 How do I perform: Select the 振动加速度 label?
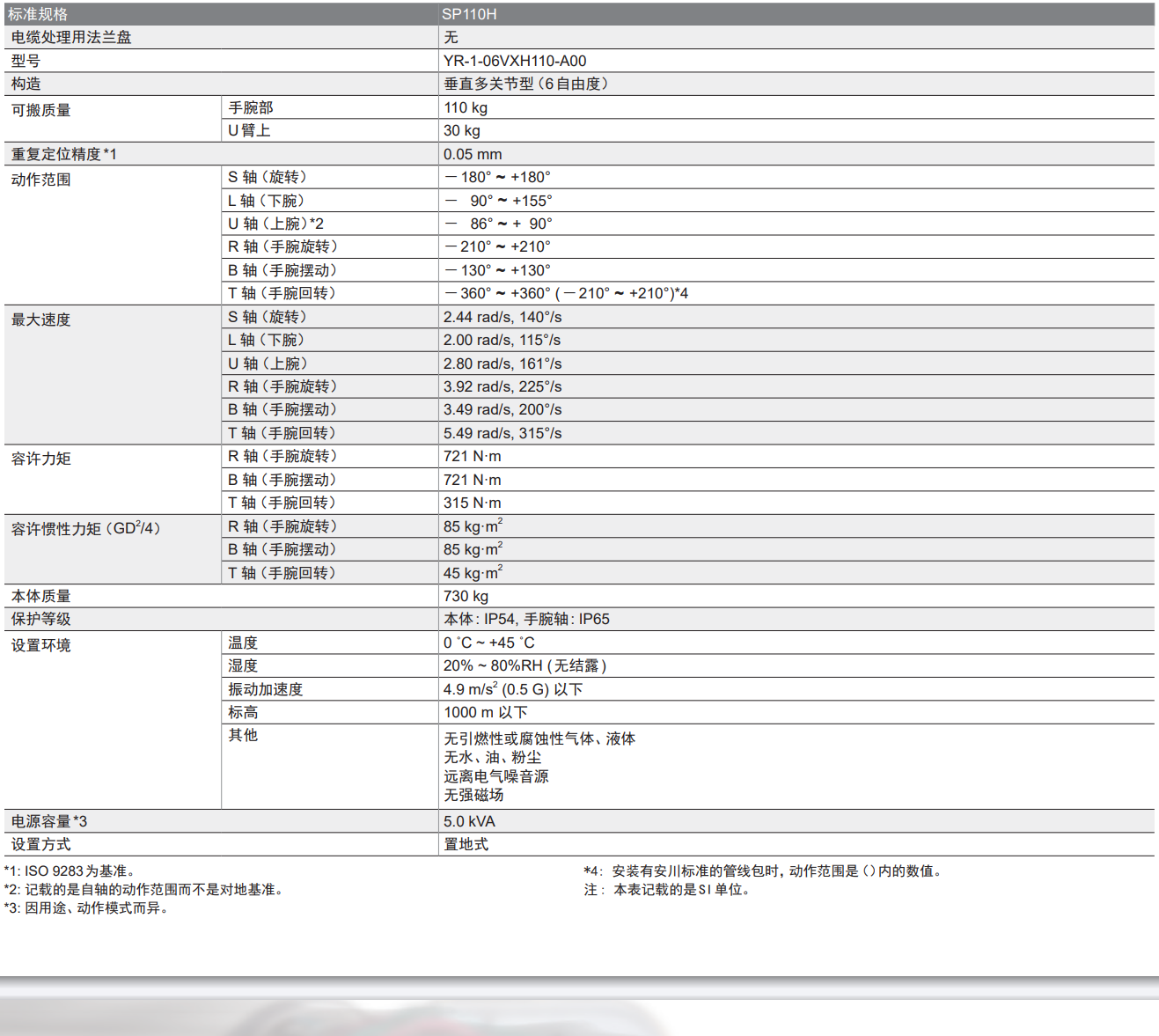point(265,689)
